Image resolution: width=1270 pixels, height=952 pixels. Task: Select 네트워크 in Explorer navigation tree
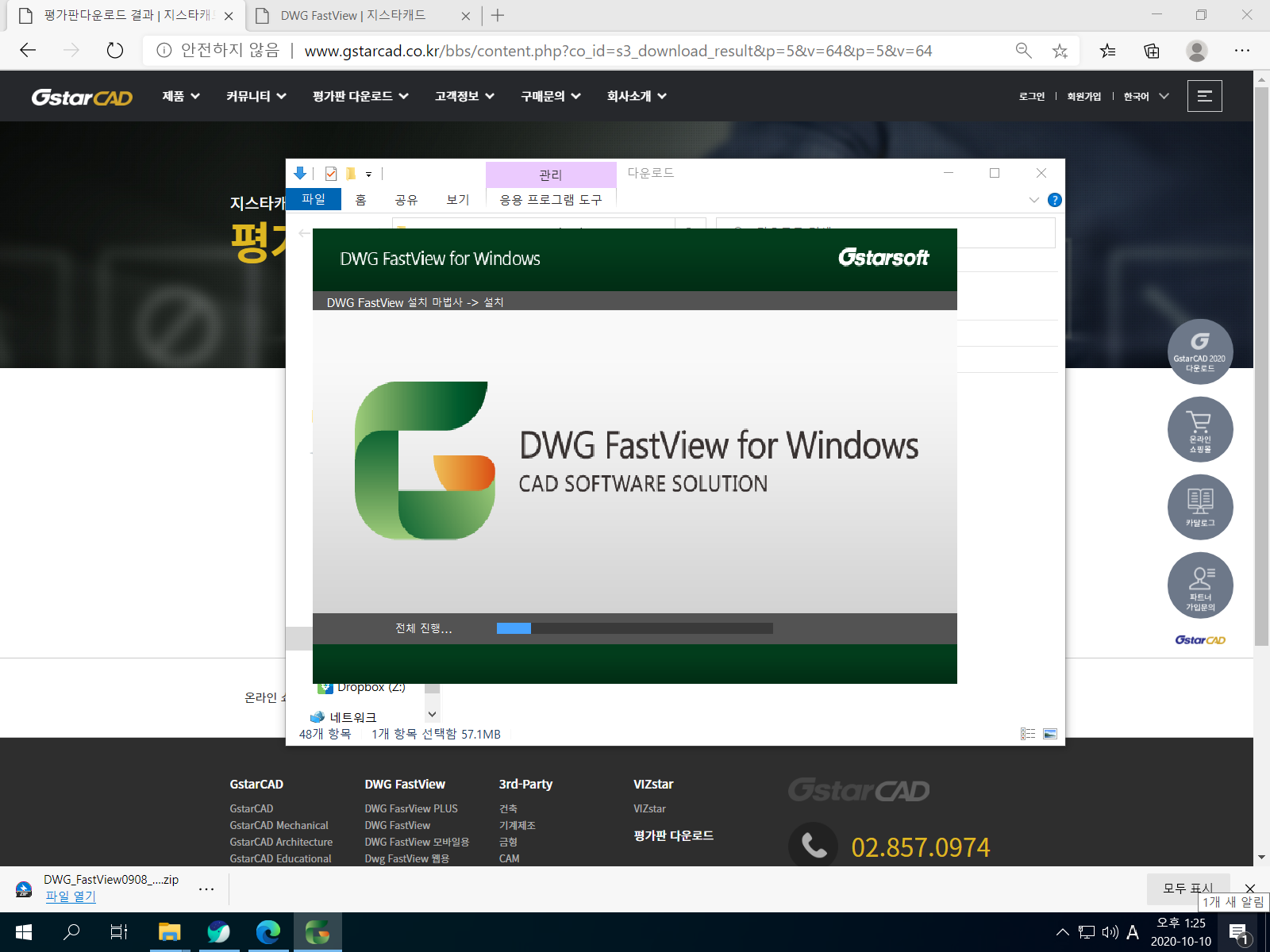coord(352,717)
